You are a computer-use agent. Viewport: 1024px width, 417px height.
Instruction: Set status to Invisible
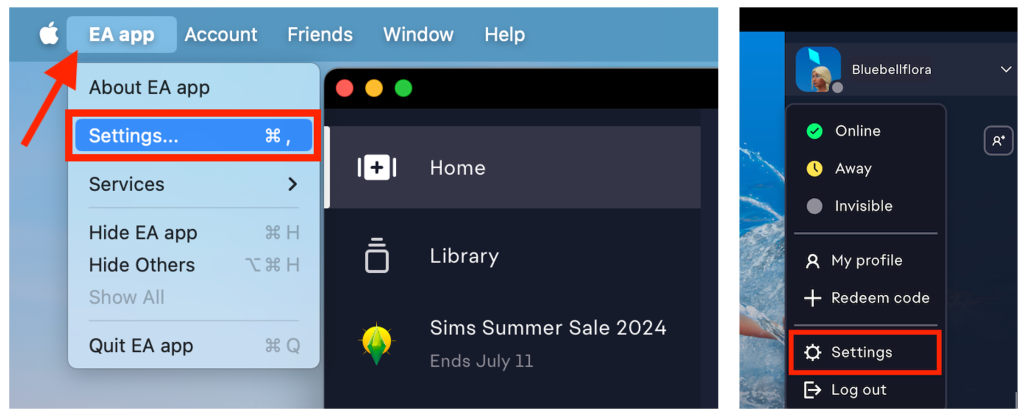865,206
